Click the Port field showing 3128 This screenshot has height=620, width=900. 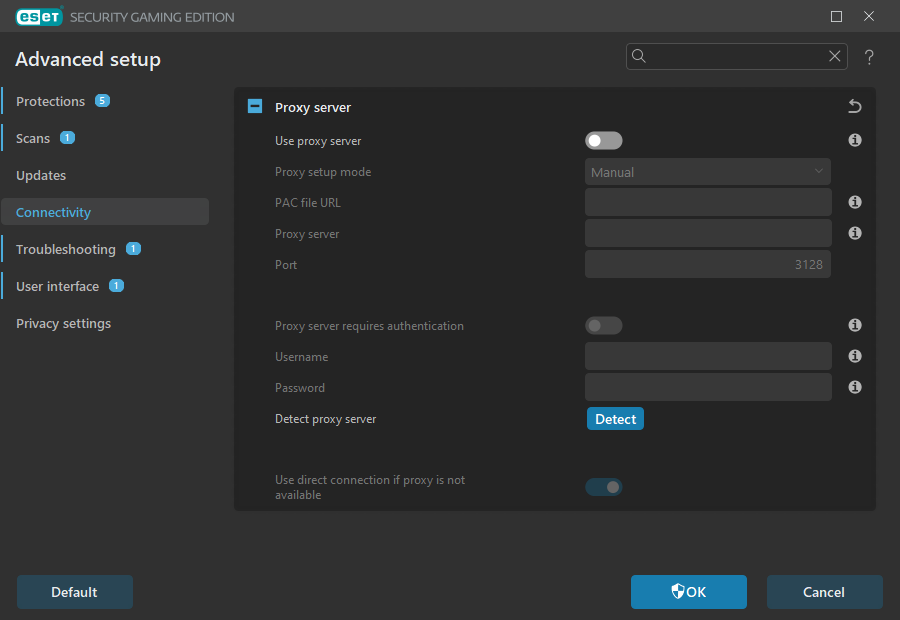(x=708, y=264)
